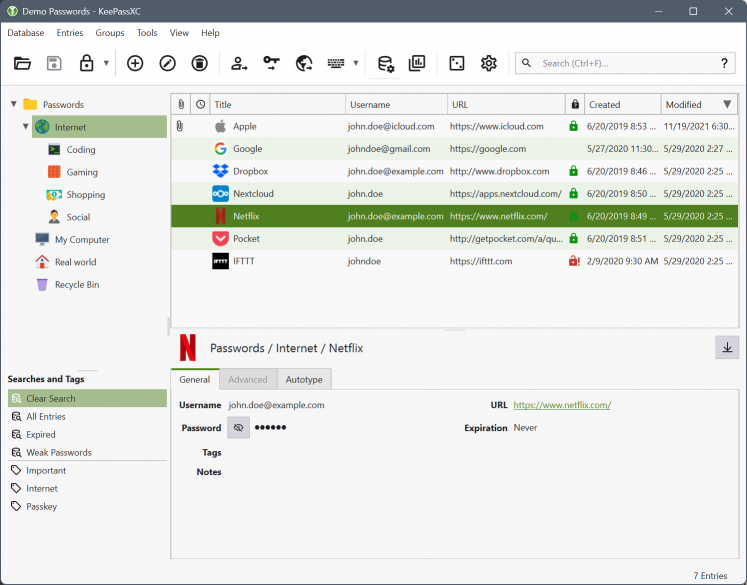Open the password generator dice icon
Image resolution: width=747 pixels, height=585 pixels.
coord(456,63)
